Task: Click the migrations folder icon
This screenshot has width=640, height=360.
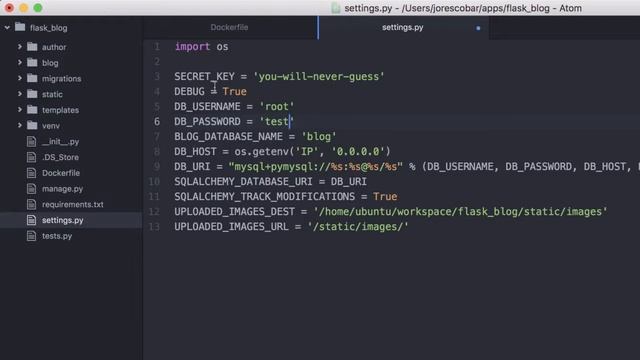Action: [32, 78]
